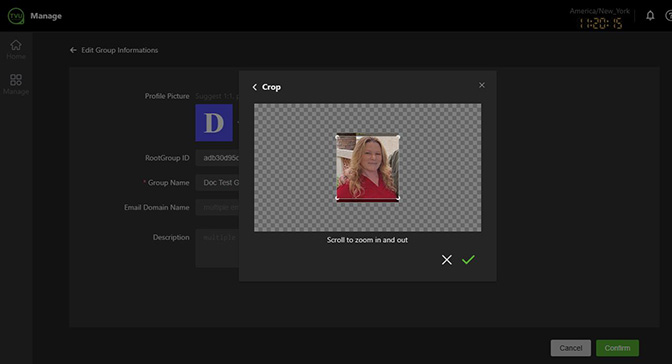This screenshot has height=364, width=672.
Task: Click back chevron next to Crop
Action: click(255, 87)
